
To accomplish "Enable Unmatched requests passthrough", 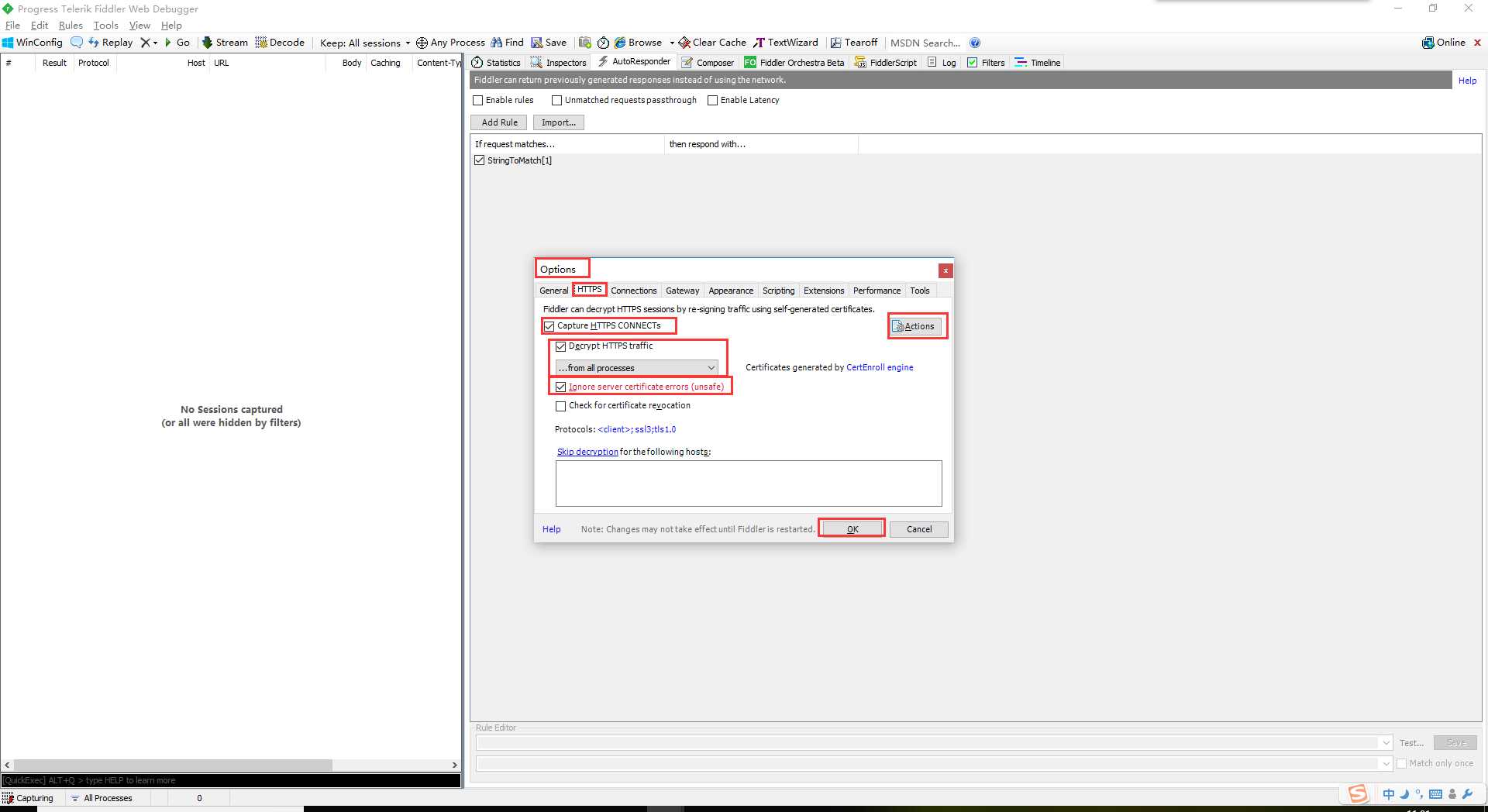I will click(556, 100).
